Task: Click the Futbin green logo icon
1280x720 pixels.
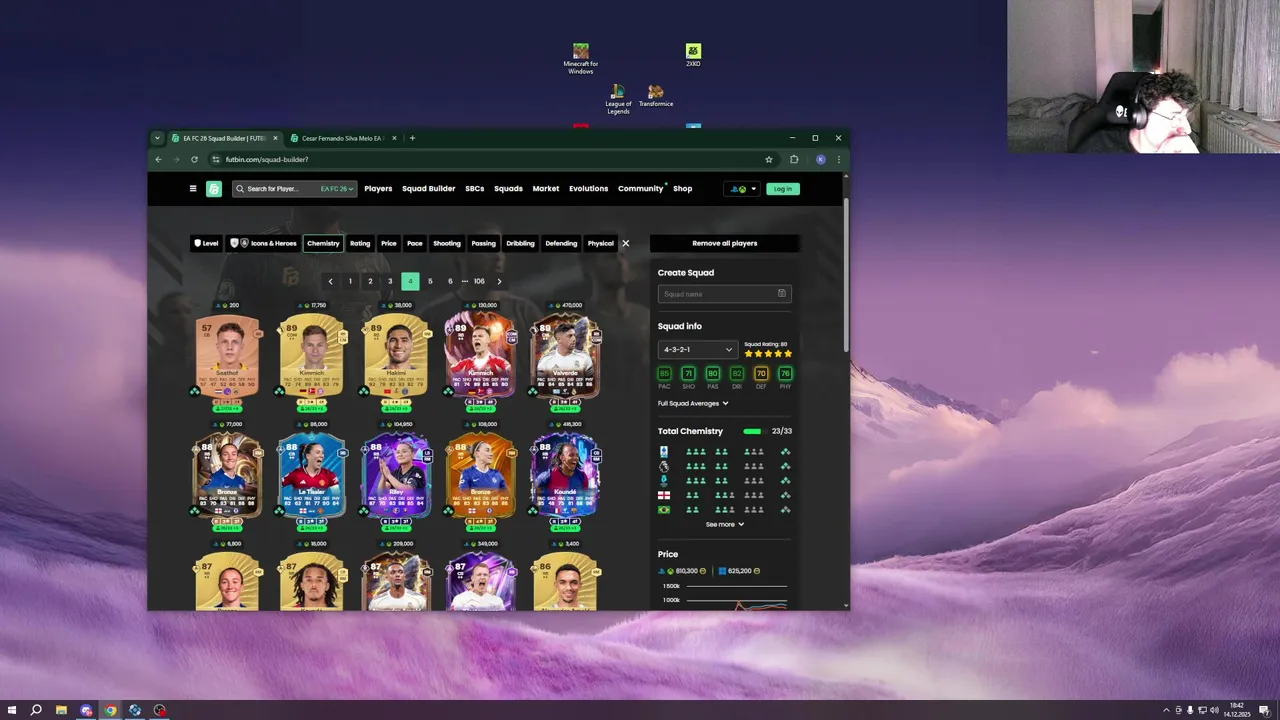Action: (214, 188)
